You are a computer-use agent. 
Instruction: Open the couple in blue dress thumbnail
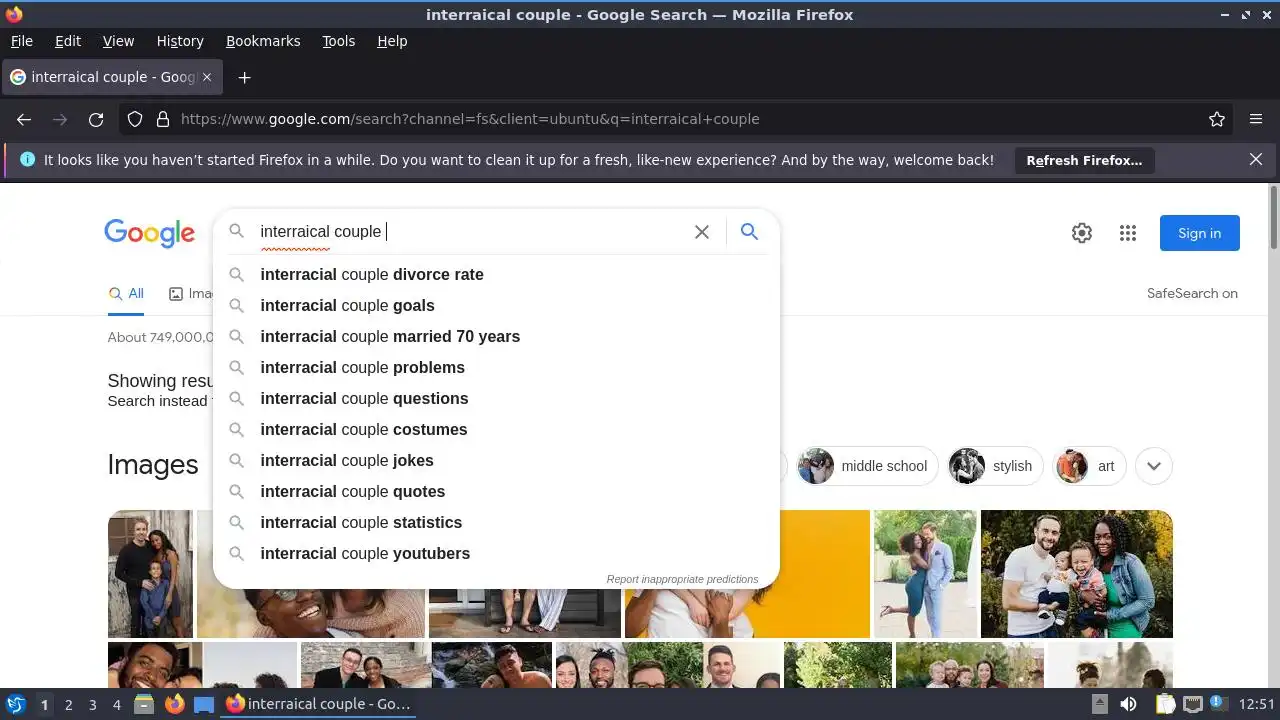(925, 574)
